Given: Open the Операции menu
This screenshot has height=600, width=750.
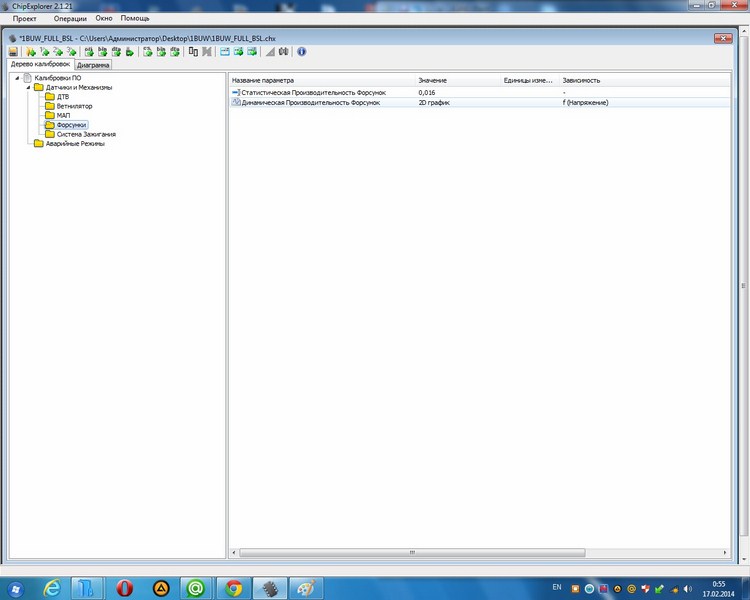Looking at the screenshot, I should 70,19.
